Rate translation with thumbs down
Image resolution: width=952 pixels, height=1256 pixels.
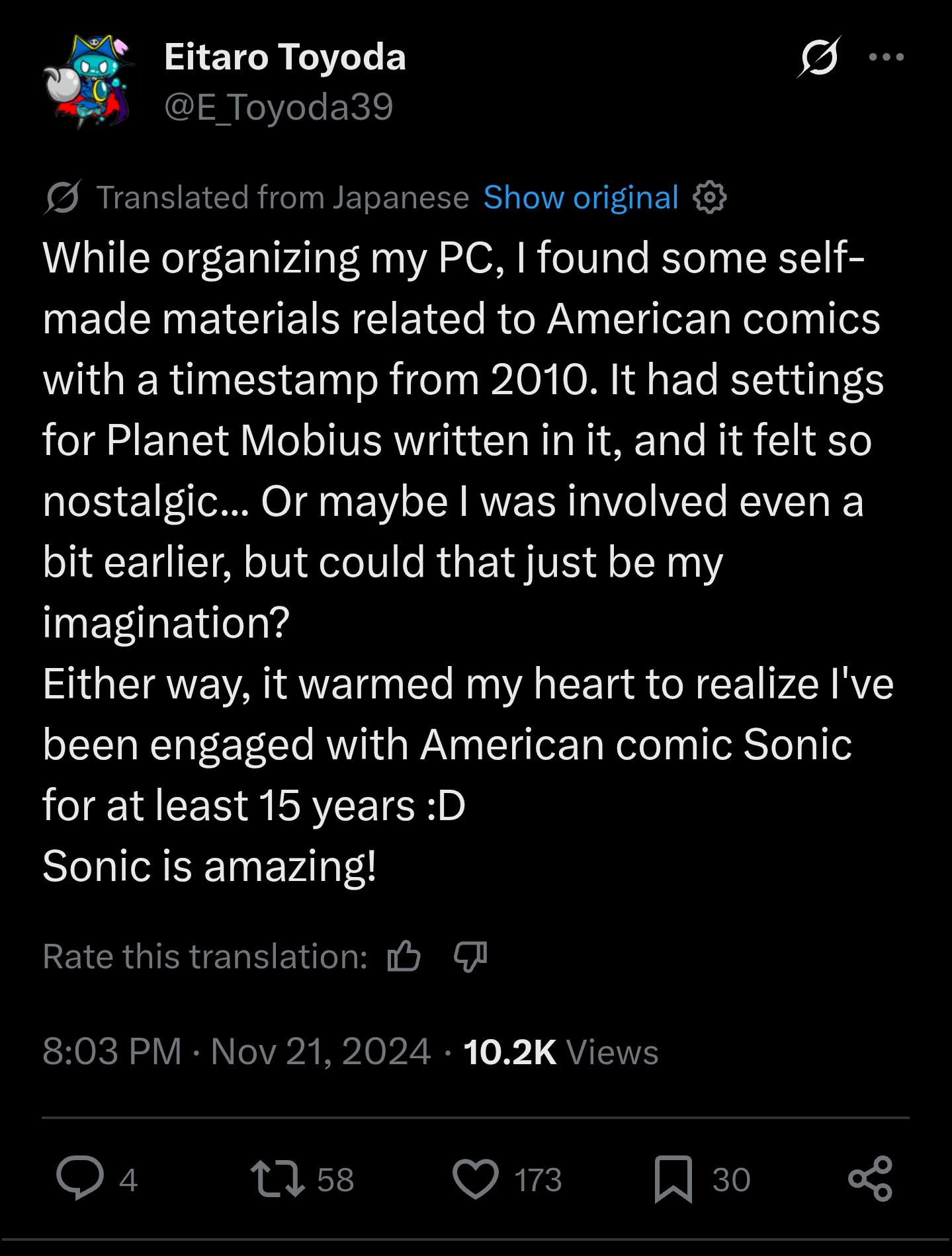[470, 956]
